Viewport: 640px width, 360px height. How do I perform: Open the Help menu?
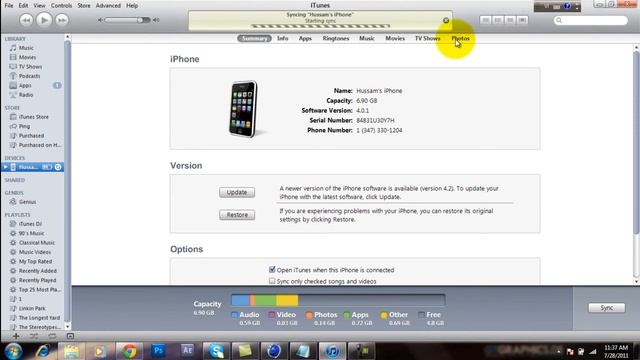point(132,5)
